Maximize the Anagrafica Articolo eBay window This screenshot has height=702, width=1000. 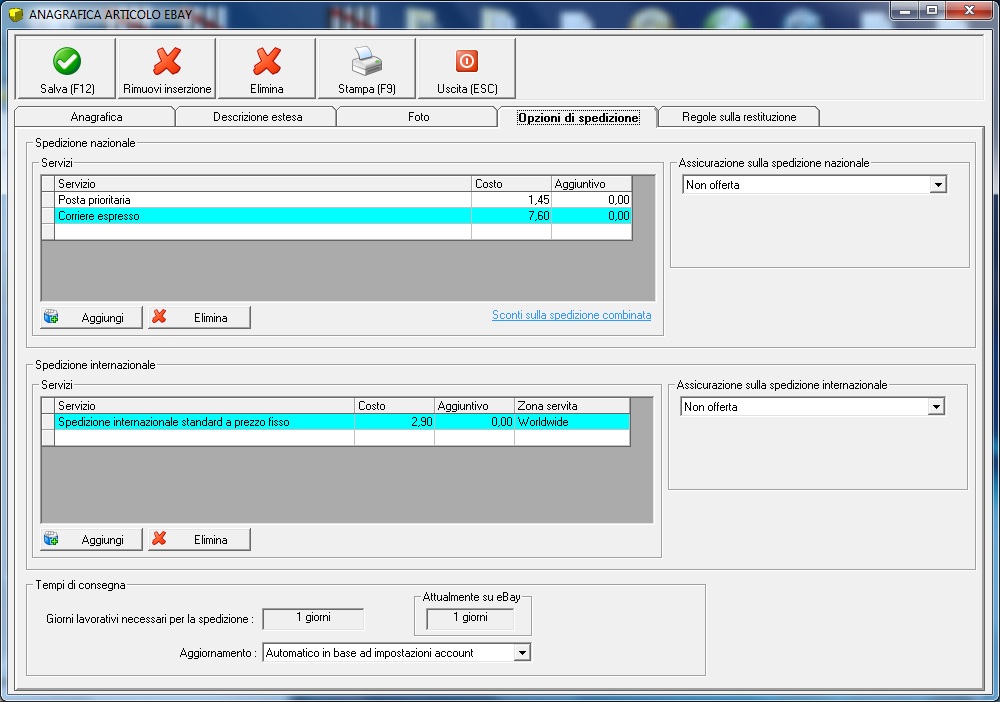(x=932, y=10)
